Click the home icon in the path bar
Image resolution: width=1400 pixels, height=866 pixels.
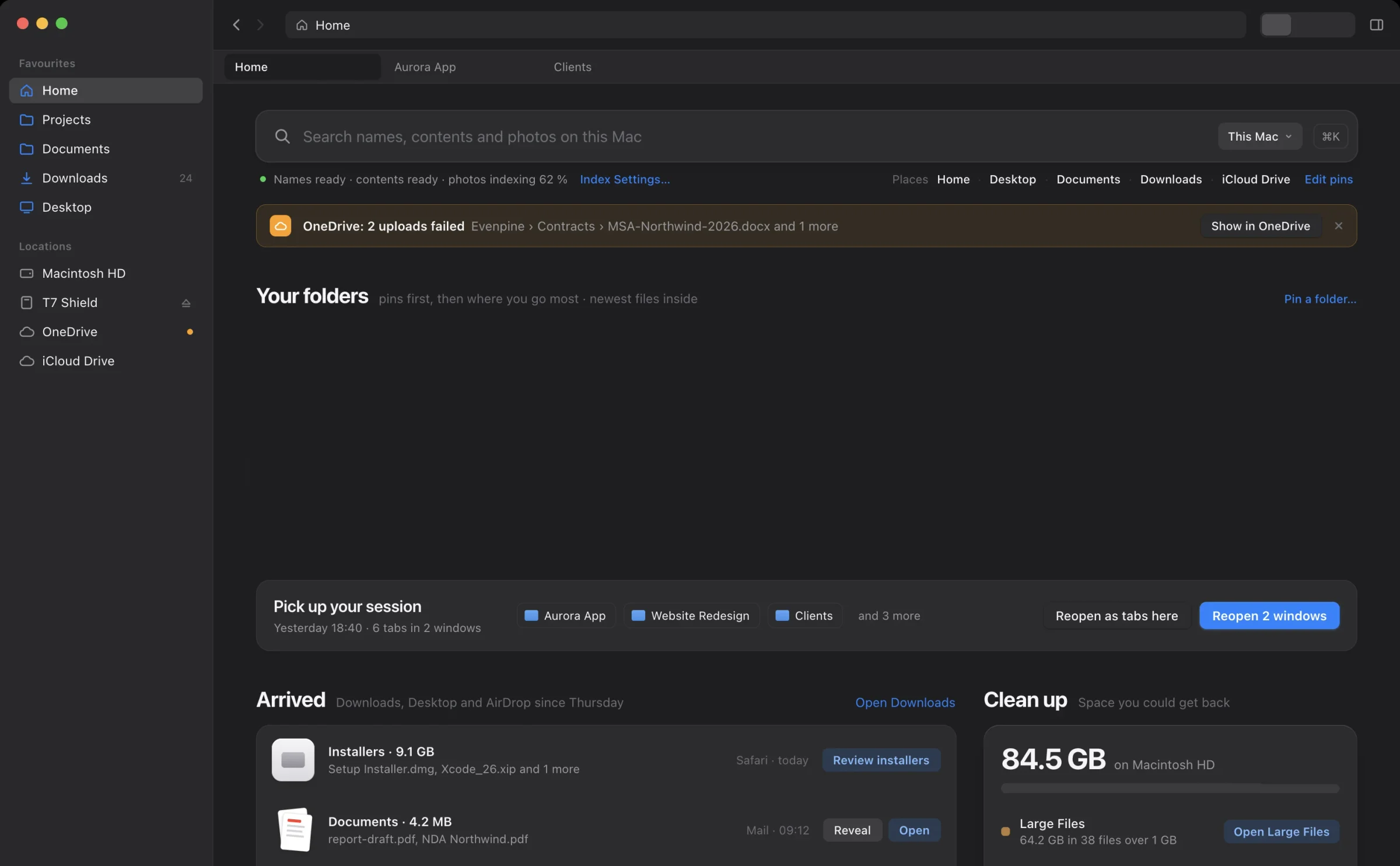(302, 25)
